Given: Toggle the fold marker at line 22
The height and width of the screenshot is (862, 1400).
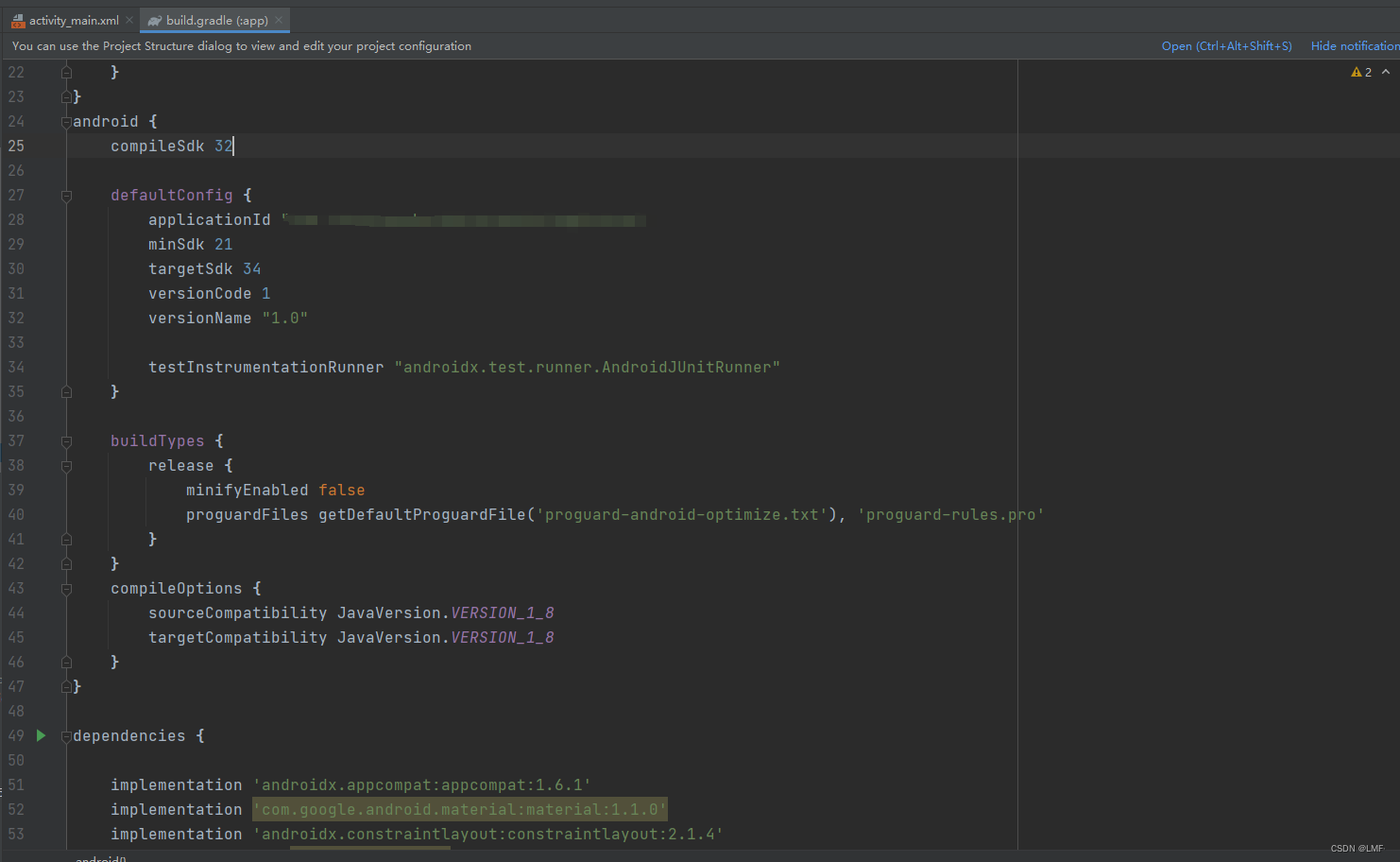Looking at the screenshot, I should tap(65, 71).
